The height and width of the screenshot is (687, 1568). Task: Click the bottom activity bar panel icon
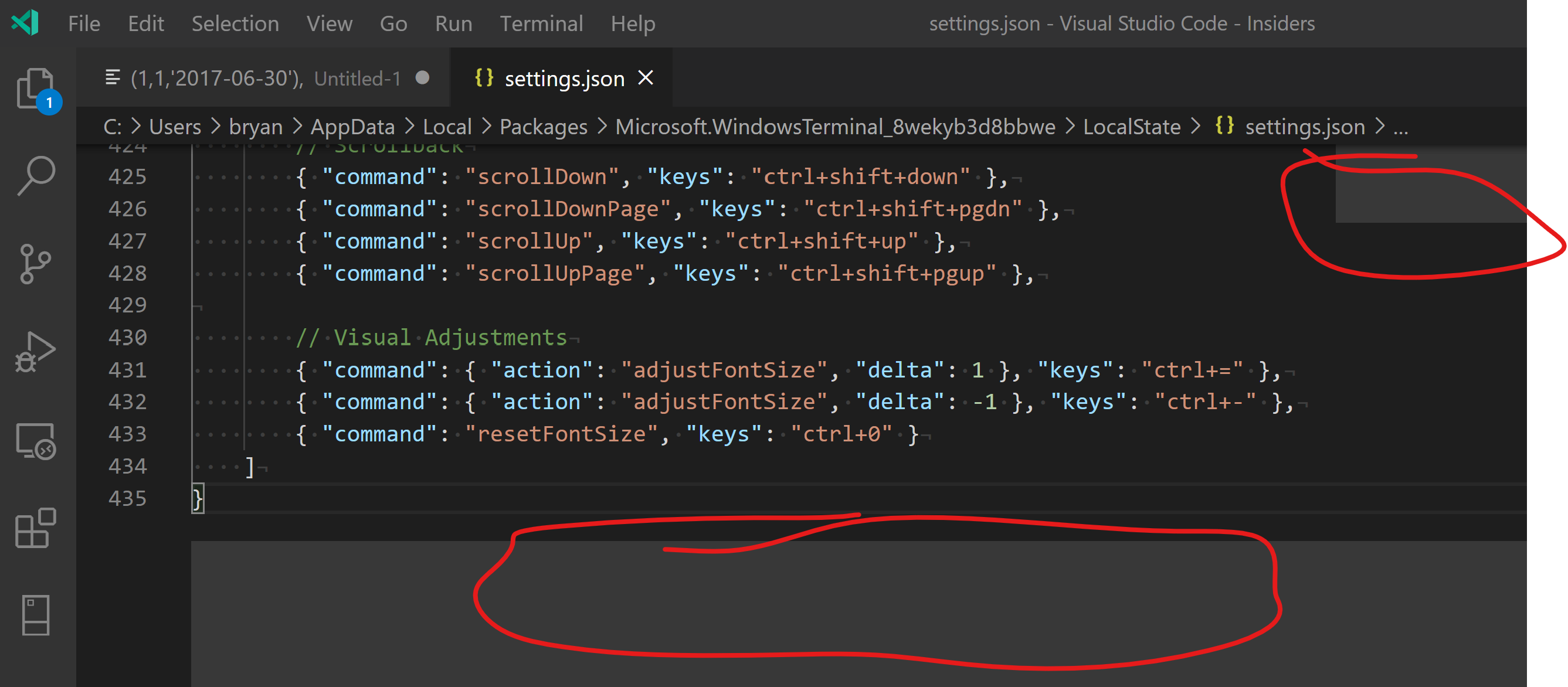[35, 615]
